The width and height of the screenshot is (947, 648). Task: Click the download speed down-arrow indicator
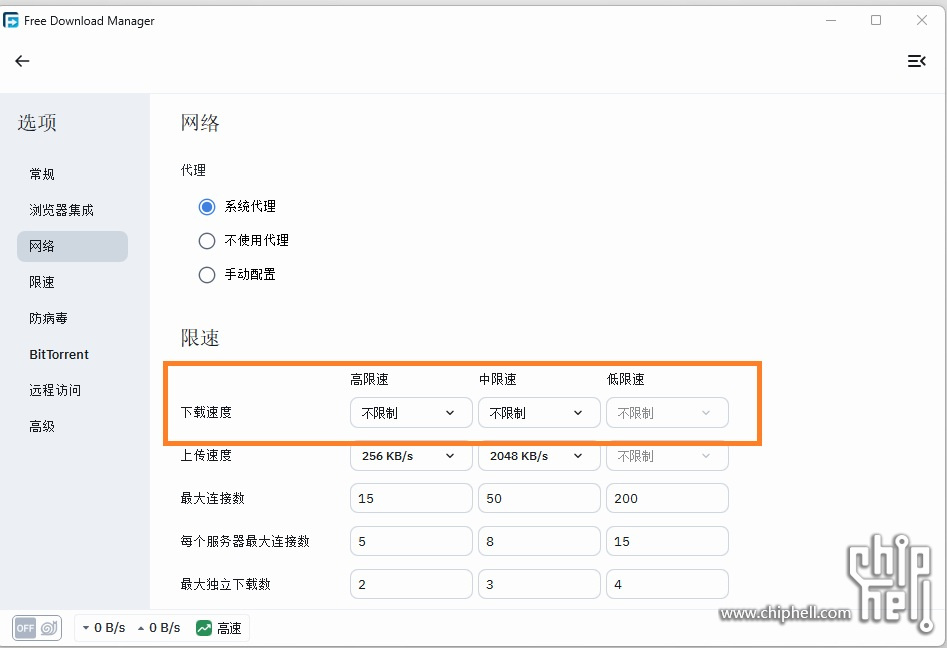[x=86, y=628]
